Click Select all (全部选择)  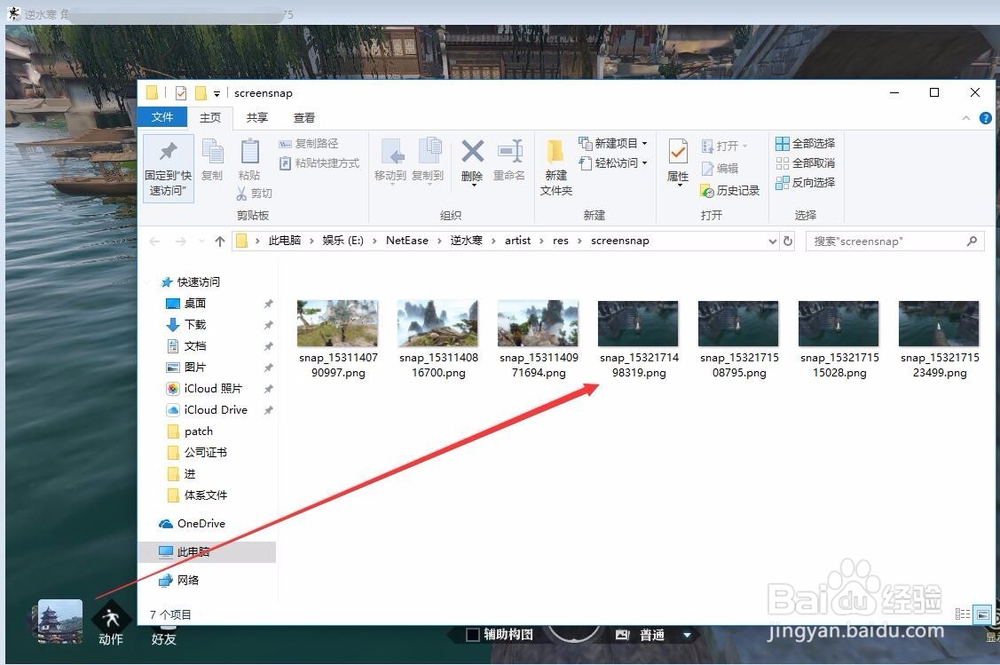(805, 143)
